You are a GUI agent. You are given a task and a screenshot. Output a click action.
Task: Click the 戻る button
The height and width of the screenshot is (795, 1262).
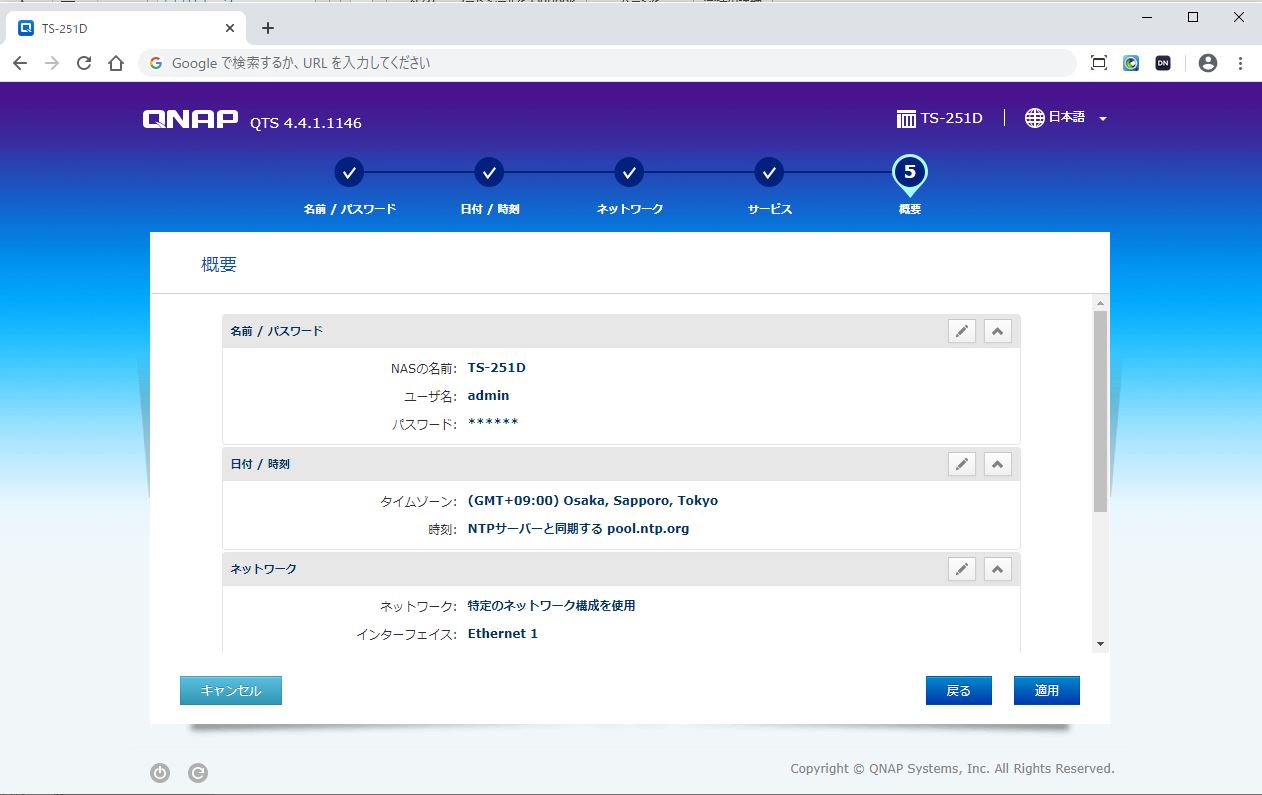958,691
